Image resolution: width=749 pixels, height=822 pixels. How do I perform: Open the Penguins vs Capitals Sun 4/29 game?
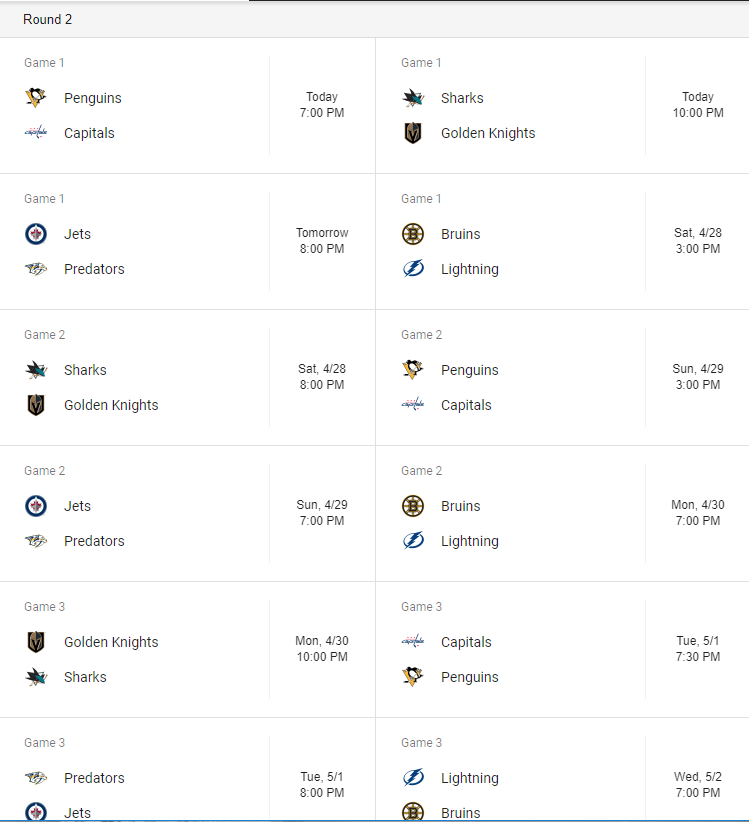coord(562,377)
